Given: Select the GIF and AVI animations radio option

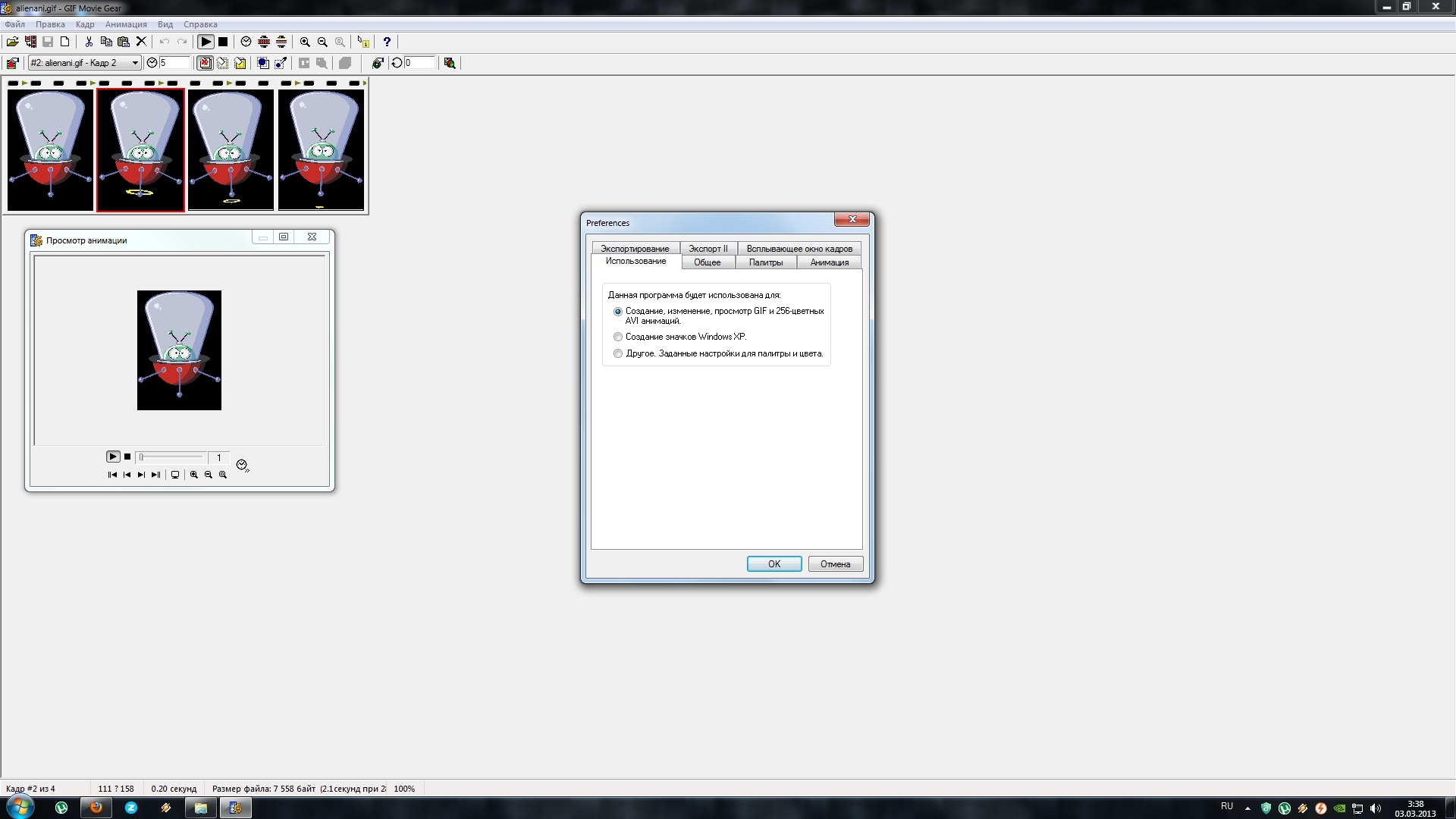Looking at the screenshot, I should click(618, 312).
